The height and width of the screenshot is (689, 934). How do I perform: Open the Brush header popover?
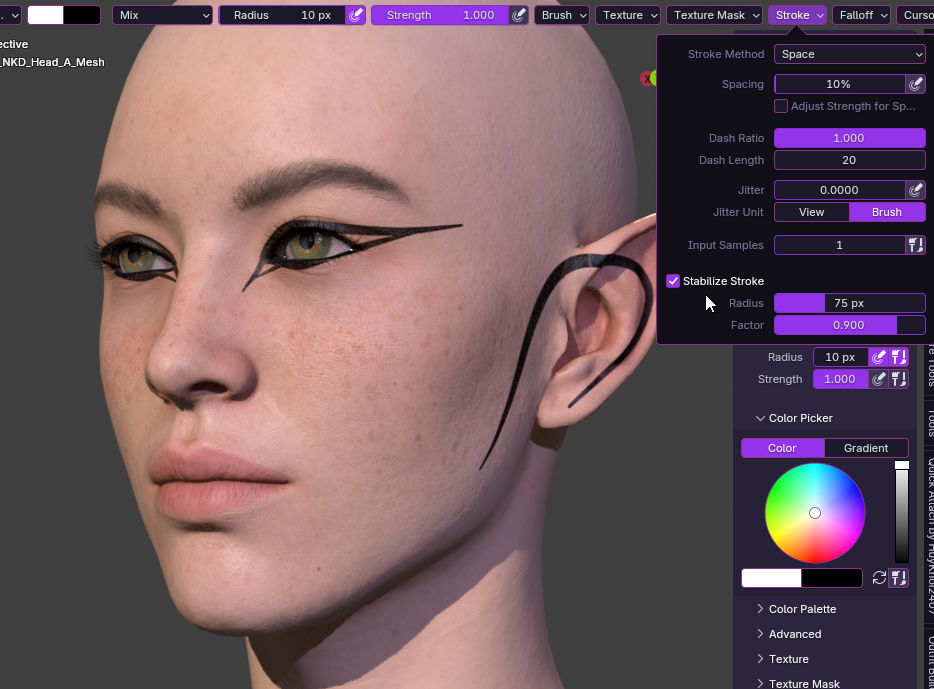click(562, 15)
